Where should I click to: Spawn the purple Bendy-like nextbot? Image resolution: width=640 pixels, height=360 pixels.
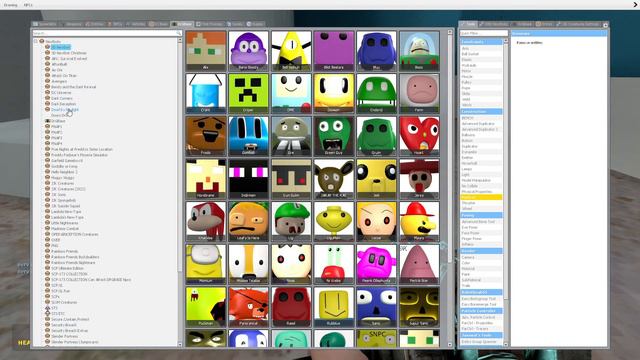249,51
